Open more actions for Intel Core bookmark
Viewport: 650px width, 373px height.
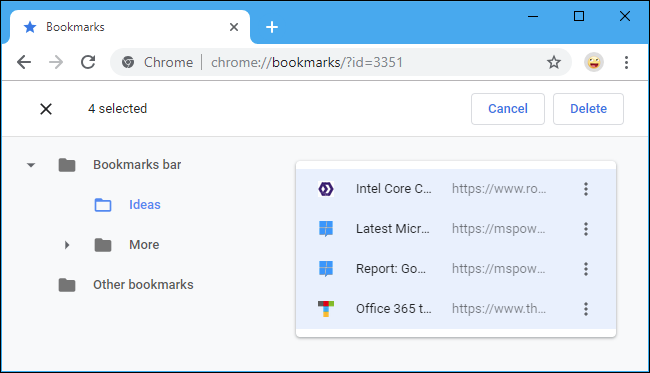click(586, 189)
